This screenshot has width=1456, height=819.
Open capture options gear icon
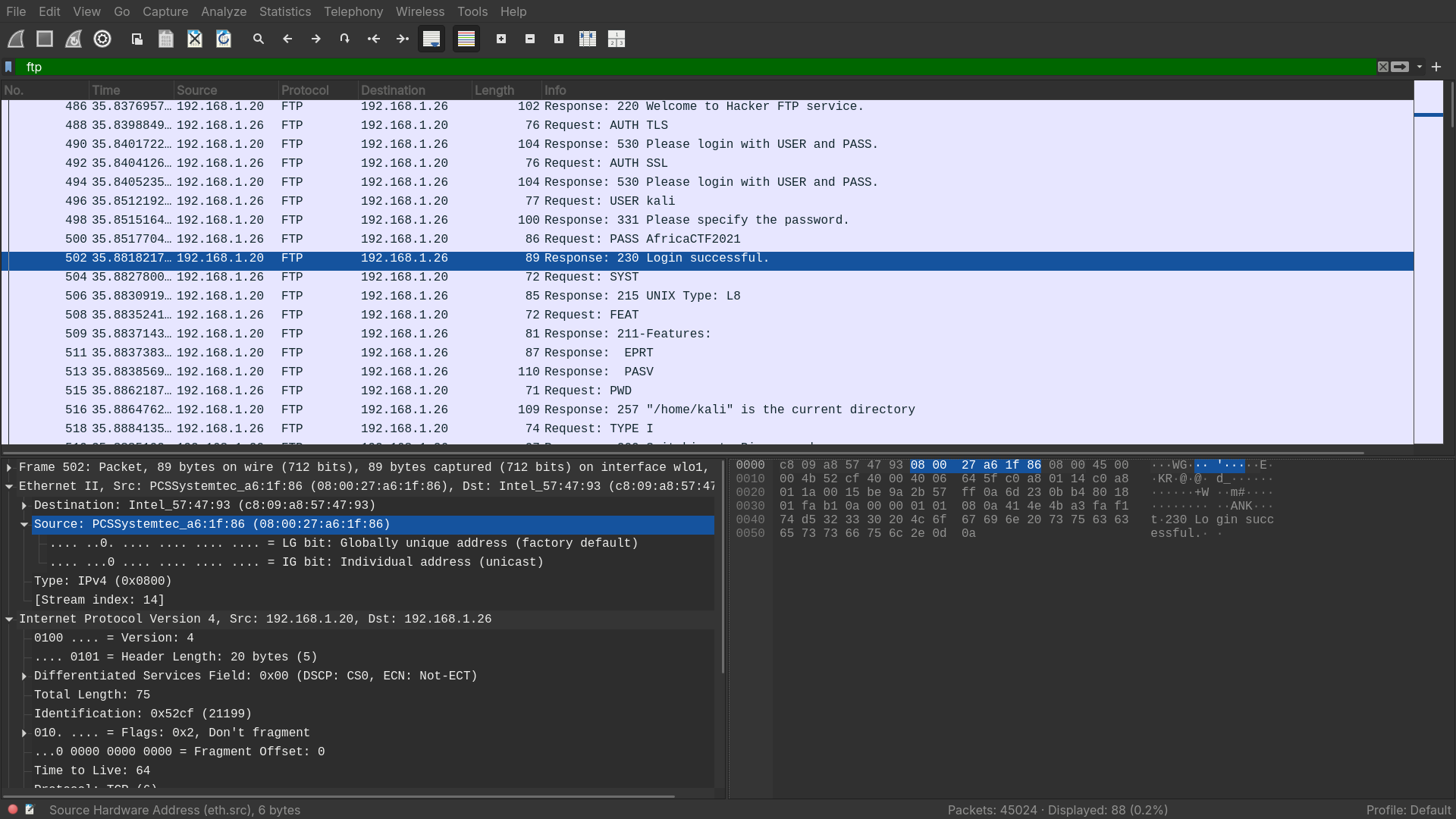pos(102,39)
